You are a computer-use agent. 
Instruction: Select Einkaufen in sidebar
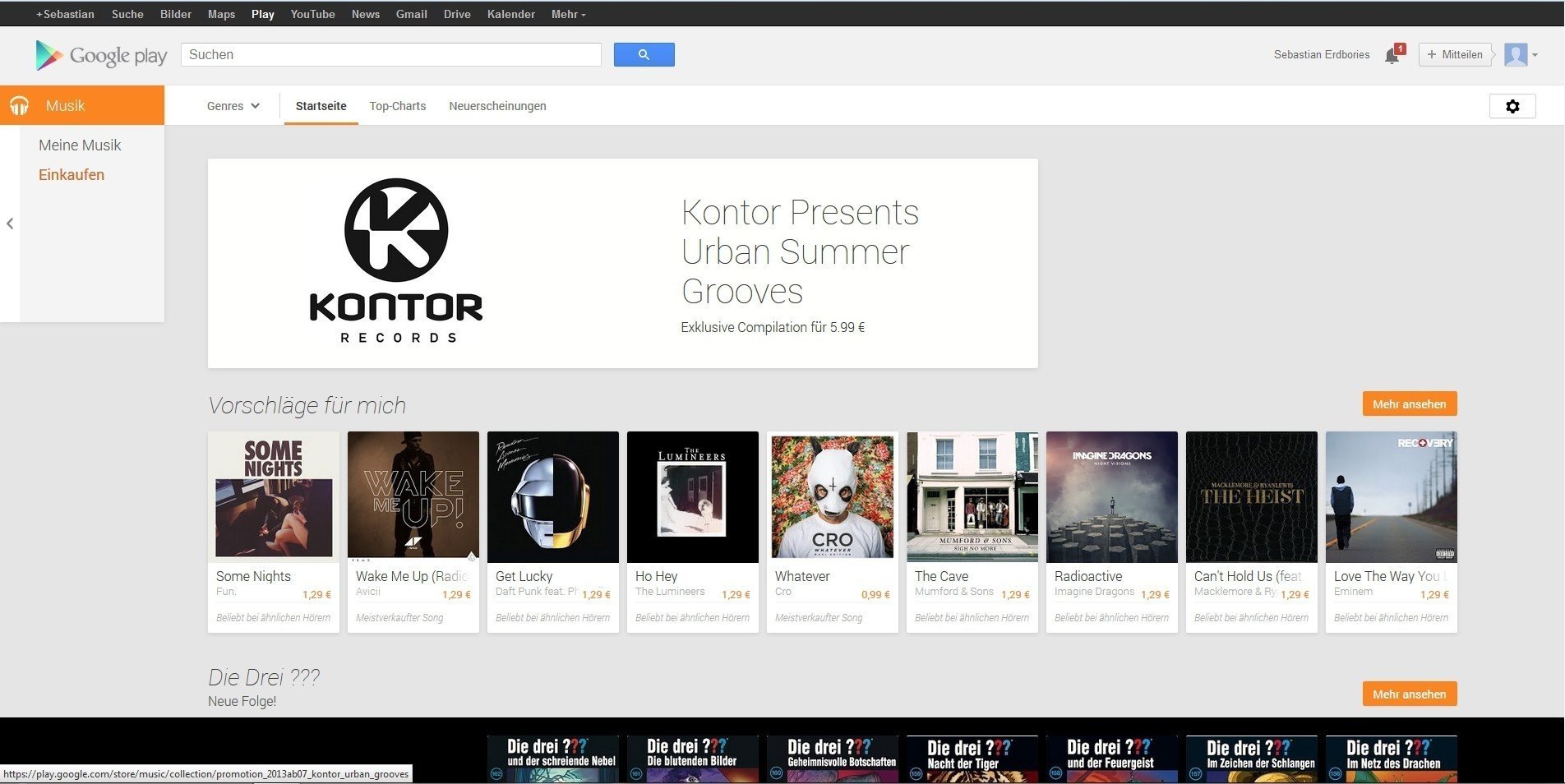click(72, 174)
